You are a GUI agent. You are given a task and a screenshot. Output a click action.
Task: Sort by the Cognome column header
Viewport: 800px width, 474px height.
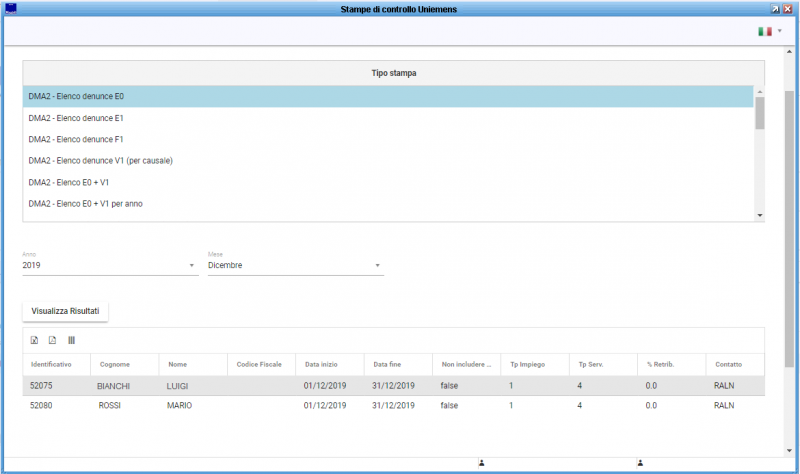coord(115,364)
